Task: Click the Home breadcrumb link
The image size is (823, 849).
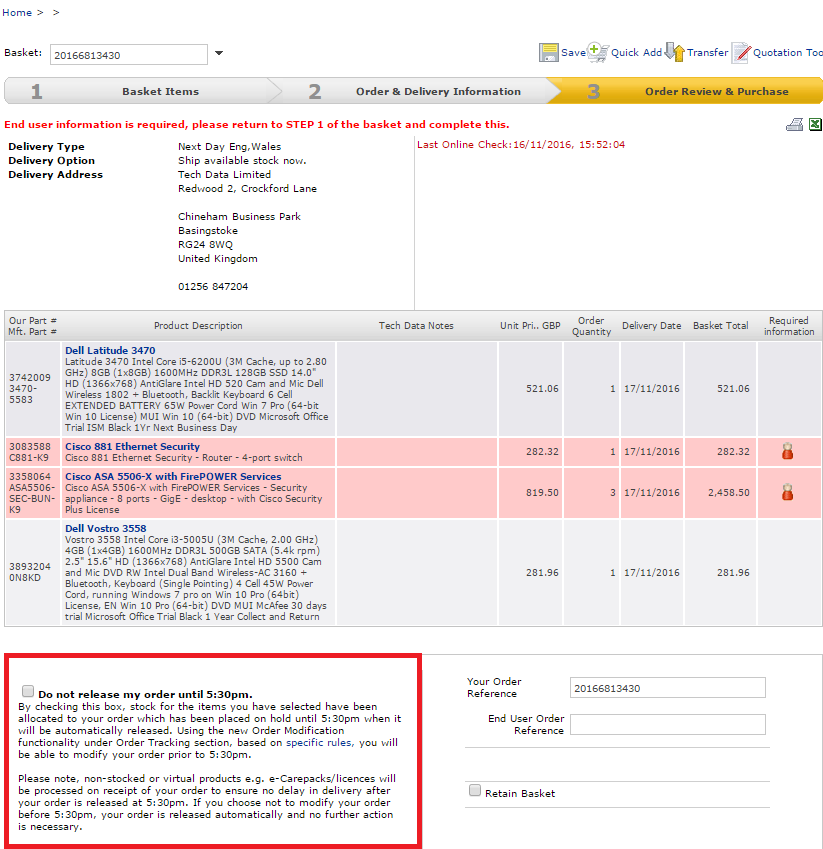Action: coord(17,13)
